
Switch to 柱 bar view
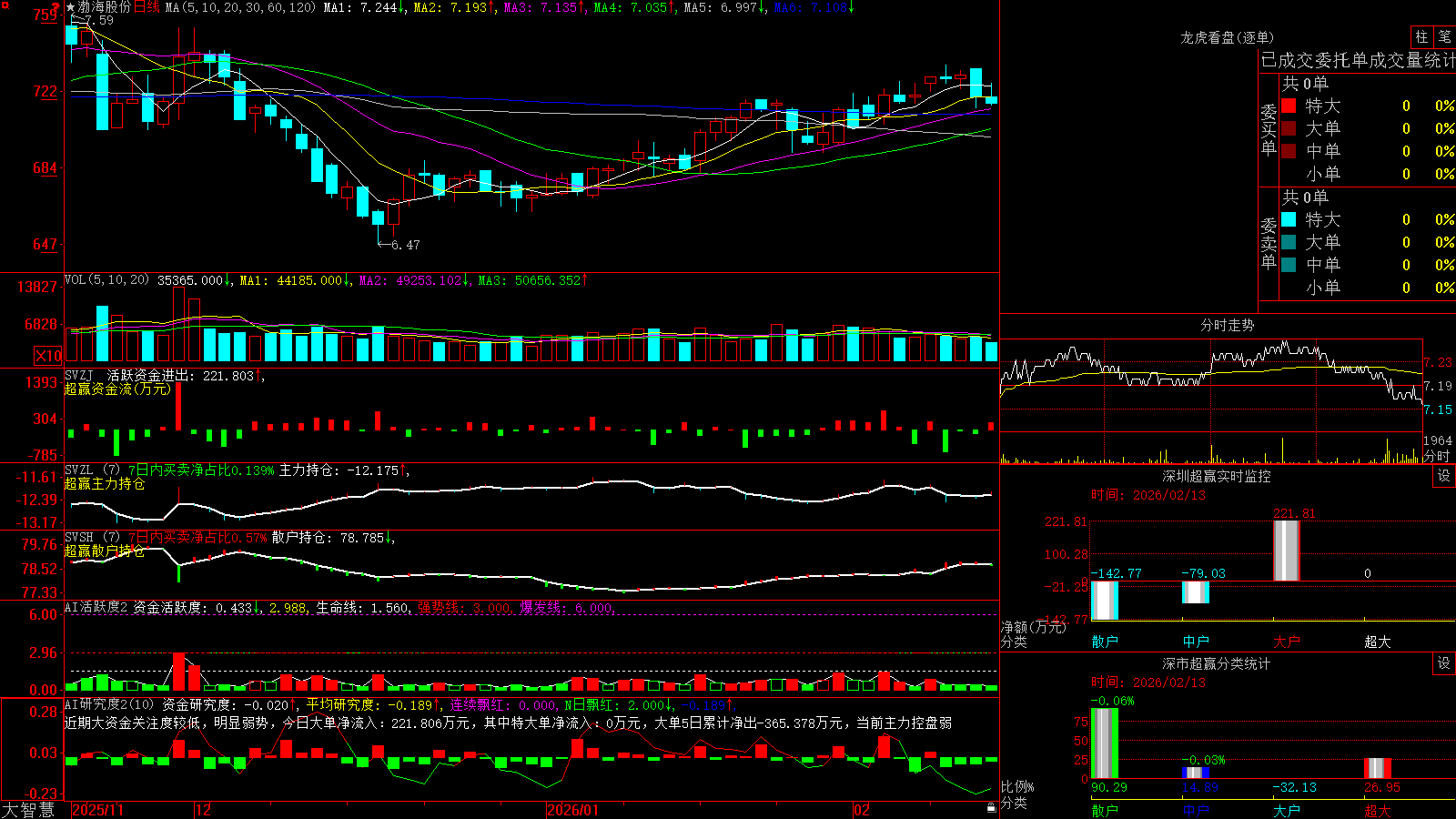[1421, 36]
